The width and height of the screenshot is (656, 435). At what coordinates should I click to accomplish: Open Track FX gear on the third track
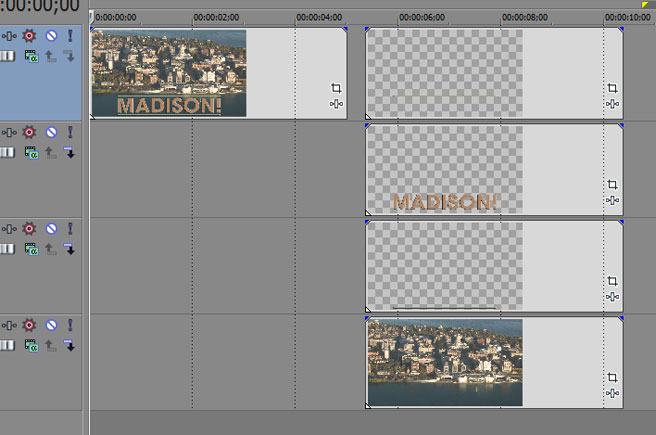pyautogui.click(x=29, y=228)
